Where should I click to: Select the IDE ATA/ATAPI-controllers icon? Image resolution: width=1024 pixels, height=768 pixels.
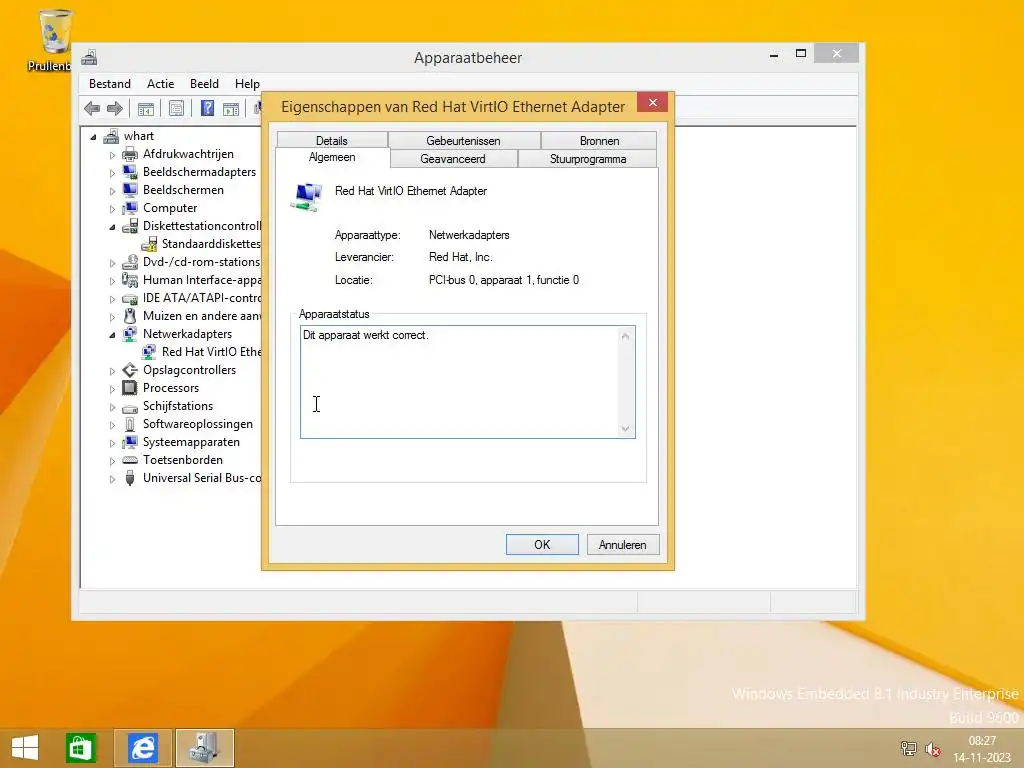tap(130, 298)
